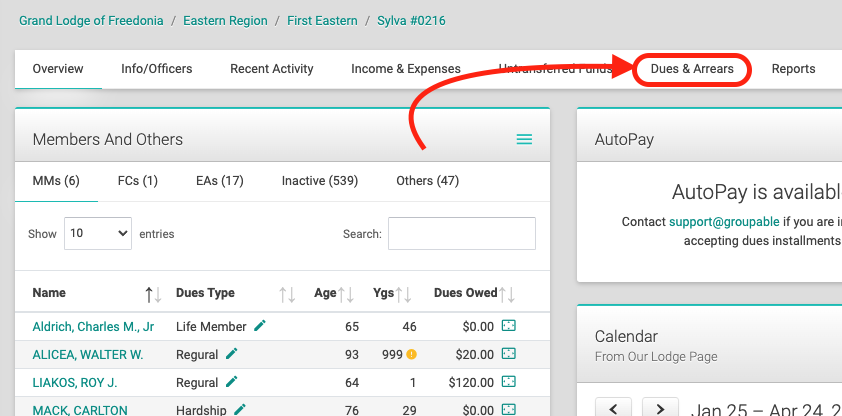842x416 pixels.
Task: Click the members Search input field
Action: tap(462, 233)
